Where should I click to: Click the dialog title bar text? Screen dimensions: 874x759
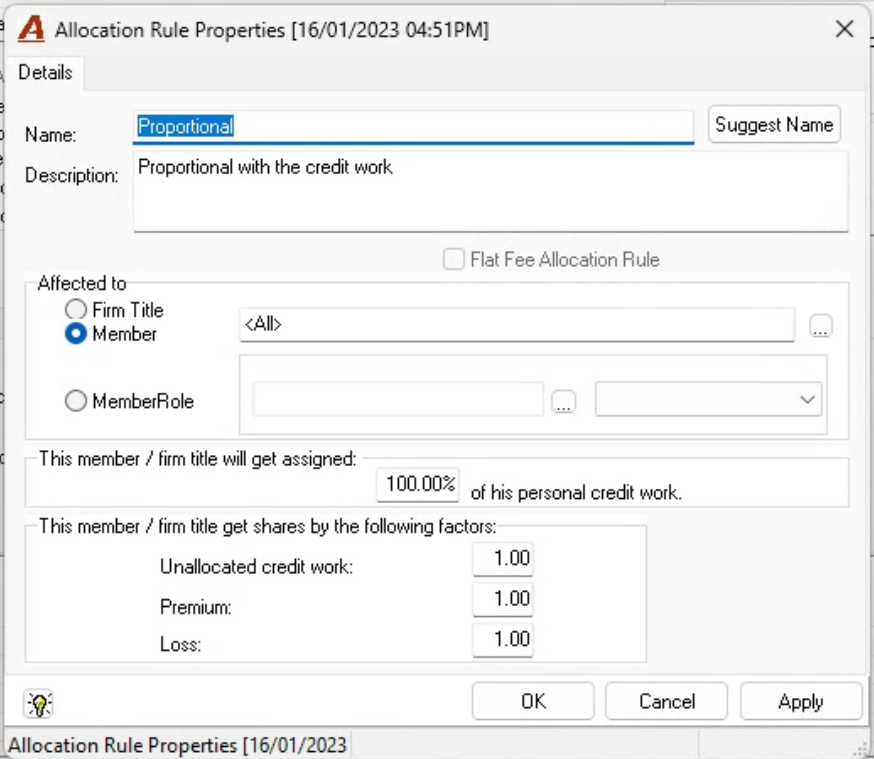pyautogui.click(x=271, y=30)
